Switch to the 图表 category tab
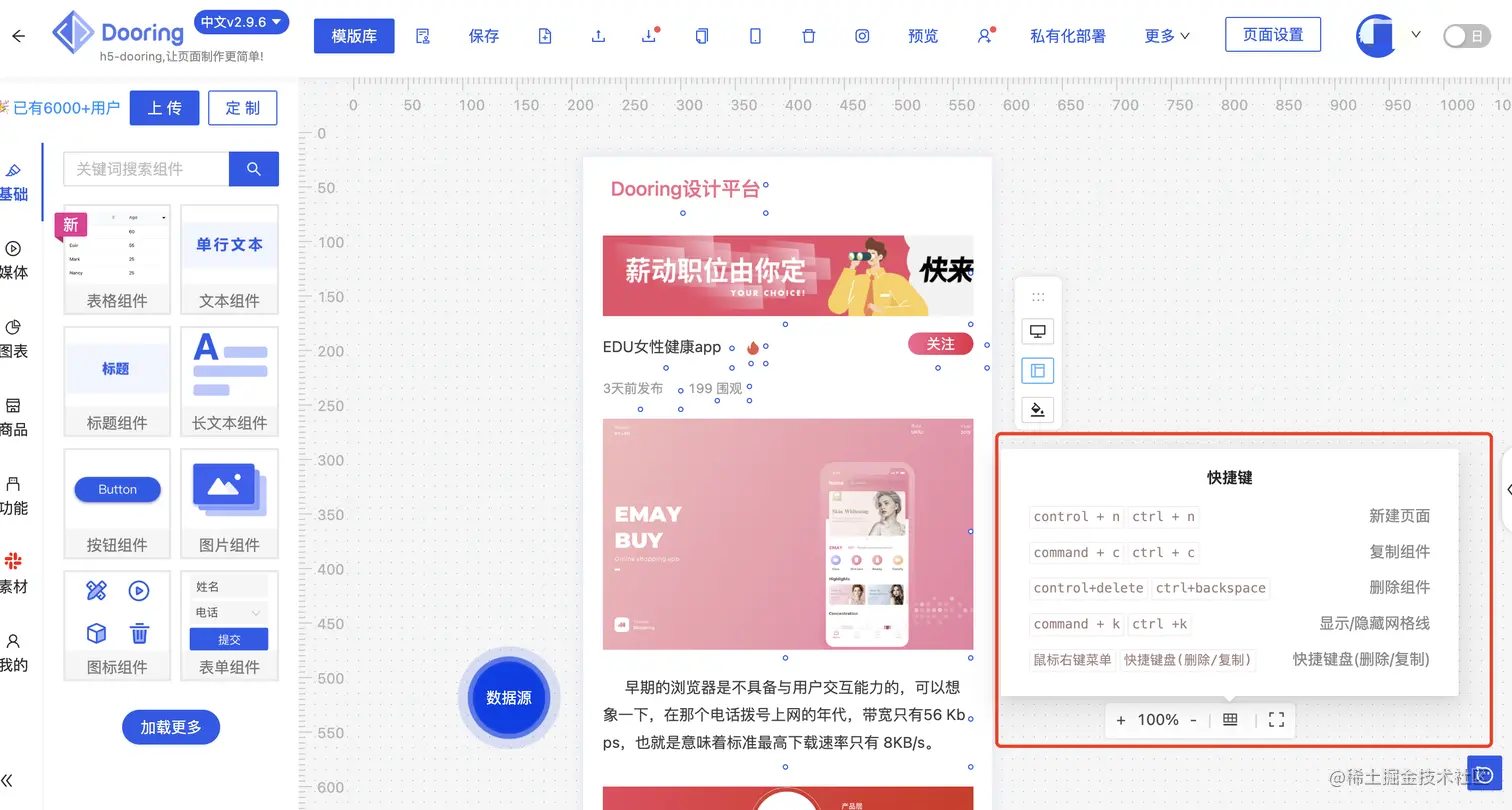Screen dimensions: 1512x810 click(x=13, y=339)
